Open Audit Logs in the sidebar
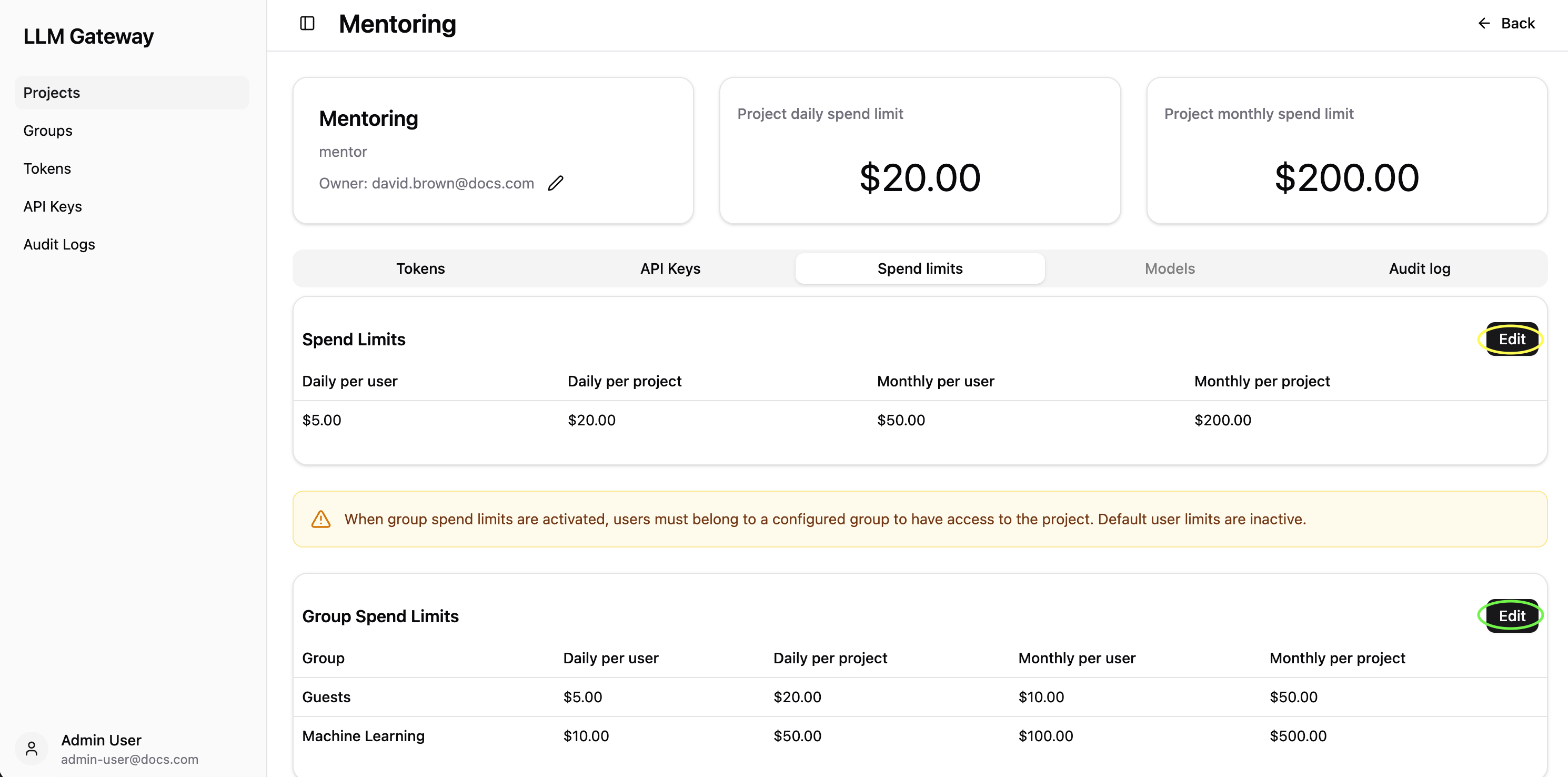Screen dimensions: 1568x777 click(x=132, y=244)
